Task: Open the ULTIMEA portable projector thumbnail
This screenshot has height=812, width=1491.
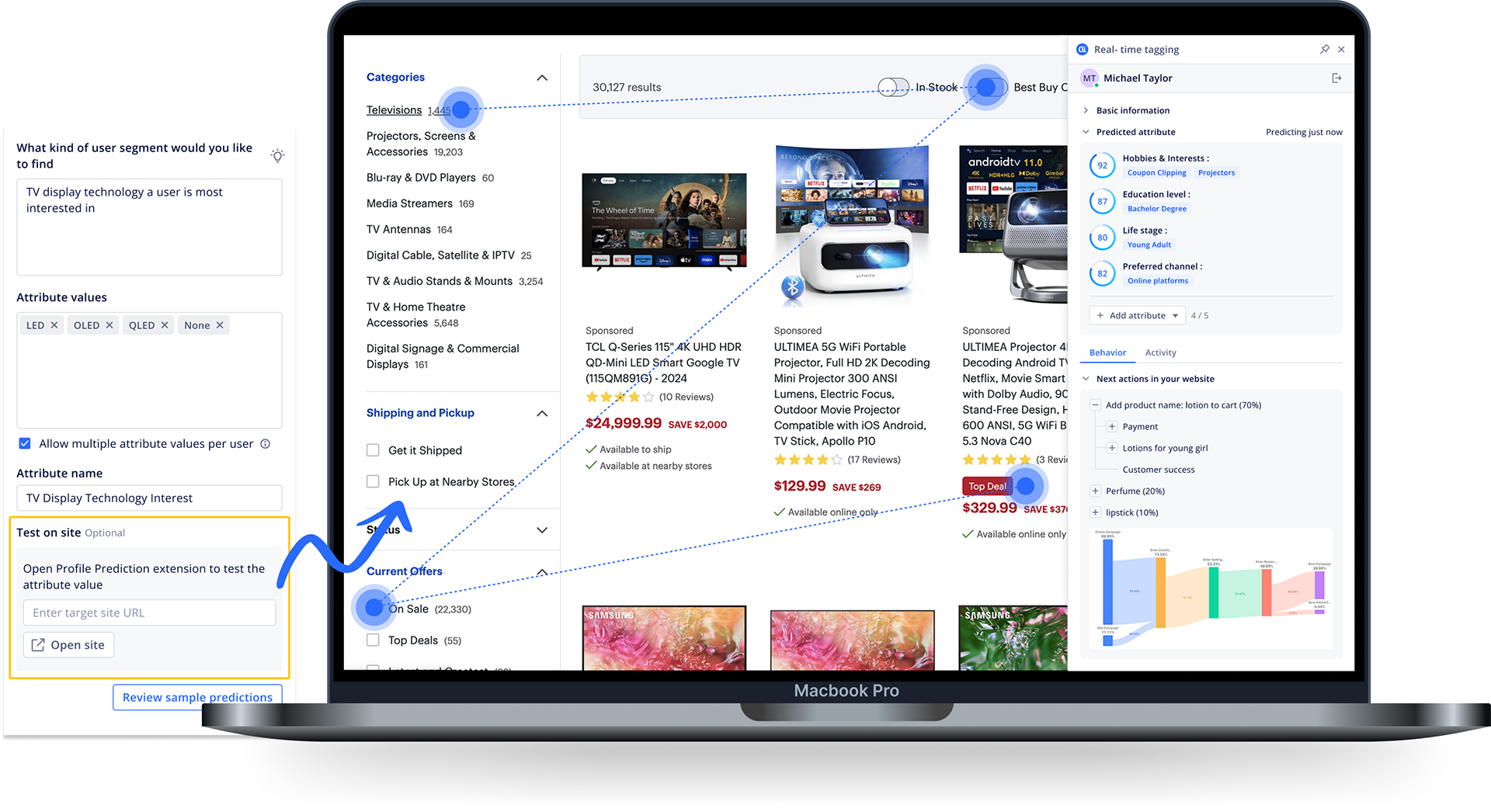Action: [x=852, y=225]
